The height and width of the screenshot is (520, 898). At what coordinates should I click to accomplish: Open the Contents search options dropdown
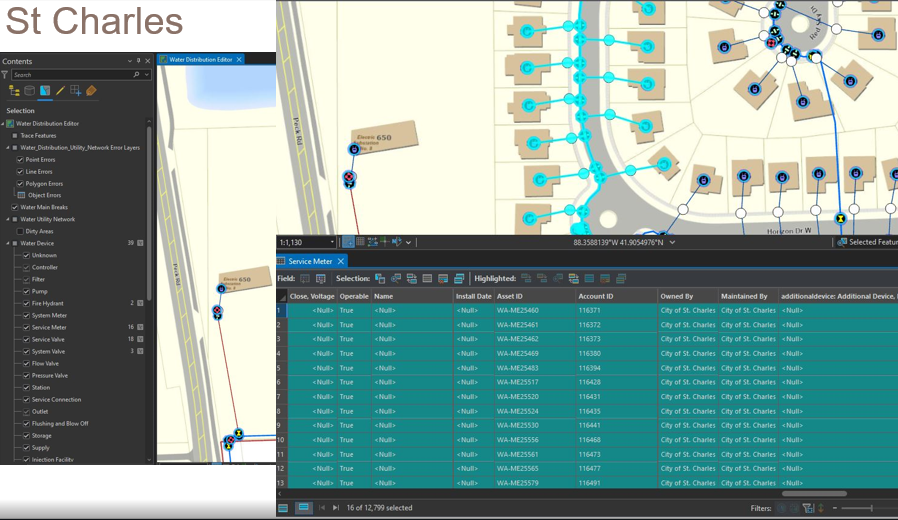pos(147,74)
